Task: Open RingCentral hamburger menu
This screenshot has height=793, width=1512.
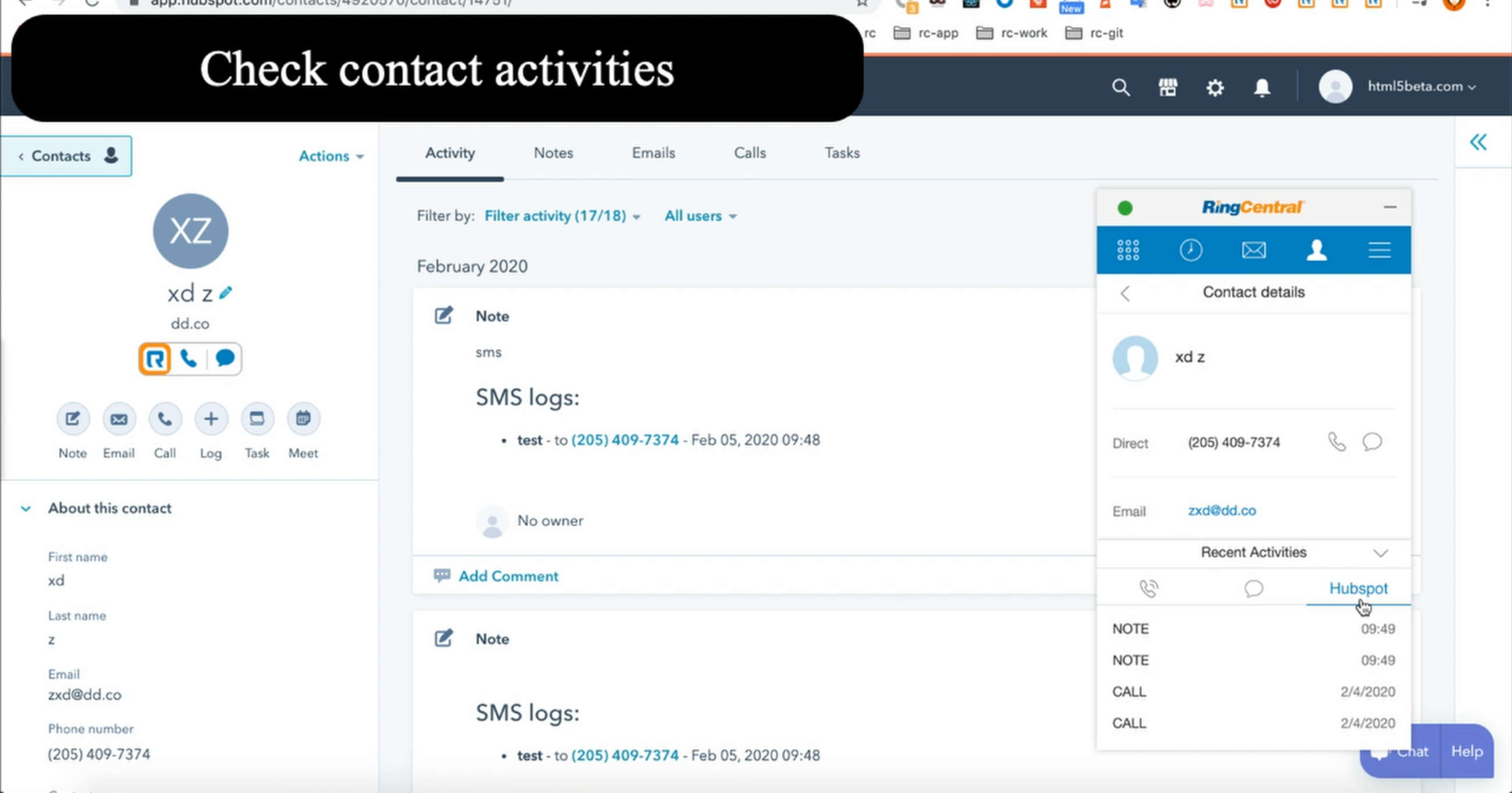Action: (x=1379, y=250)
